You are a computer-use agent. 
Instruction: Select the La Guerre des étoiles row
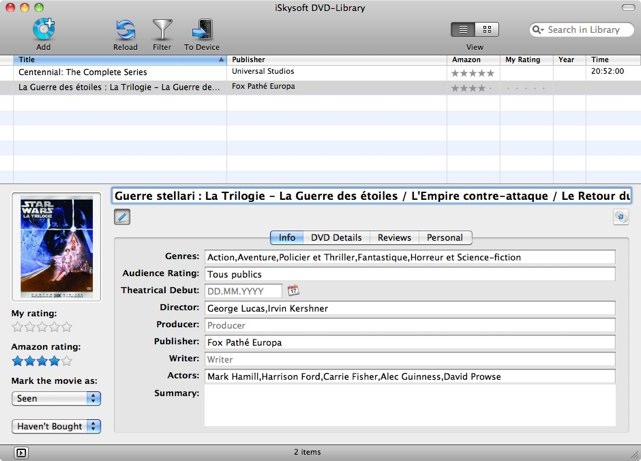[x=320, y=87]
